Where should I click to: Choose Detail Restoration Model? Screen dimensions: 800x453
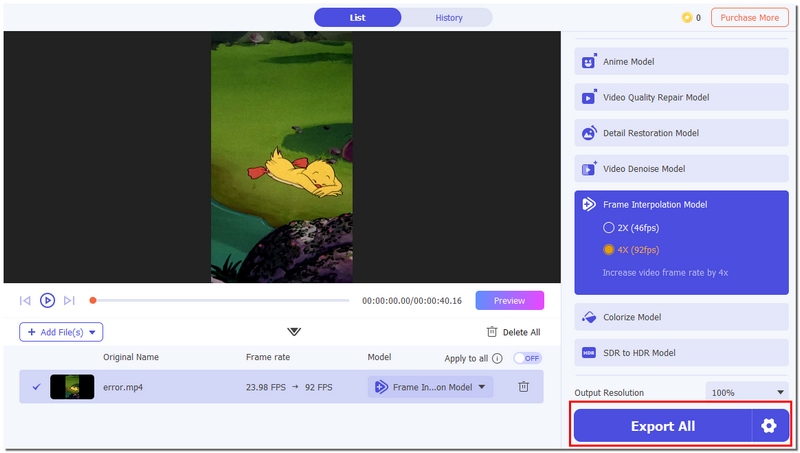tap(682, 133)
